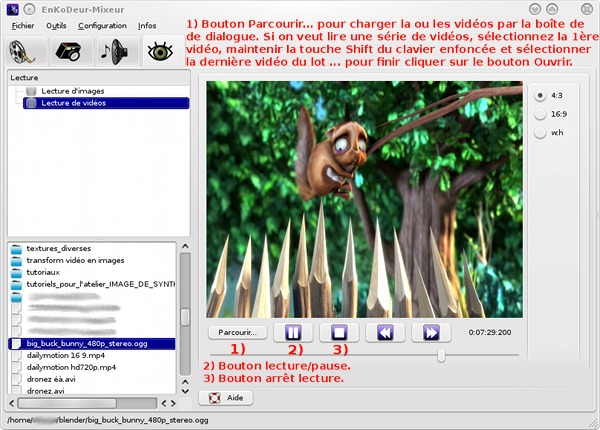Select the tutoriaux folder
This screenshot has width=600, height=430.
click(43, 272)
